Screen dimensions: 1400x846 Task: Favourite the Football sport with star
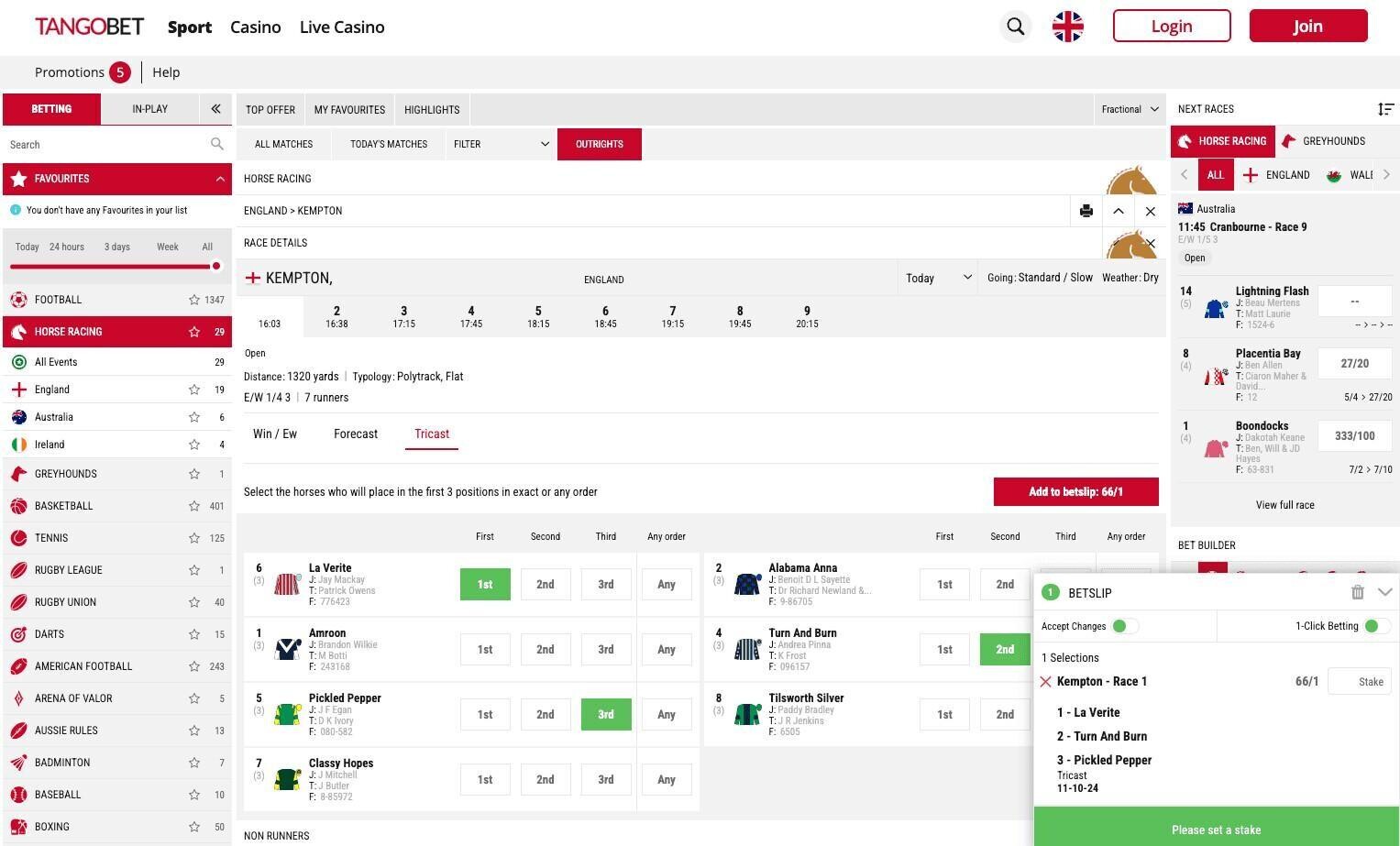tap(194, 300)
